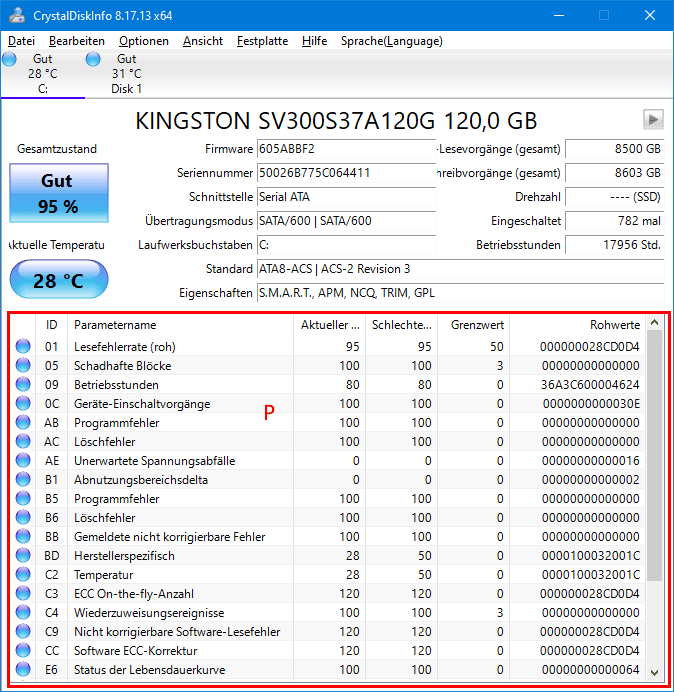674x692 pixels.
Task: Click status orb for 09 Betriebsstunden row
Action: 23,384
